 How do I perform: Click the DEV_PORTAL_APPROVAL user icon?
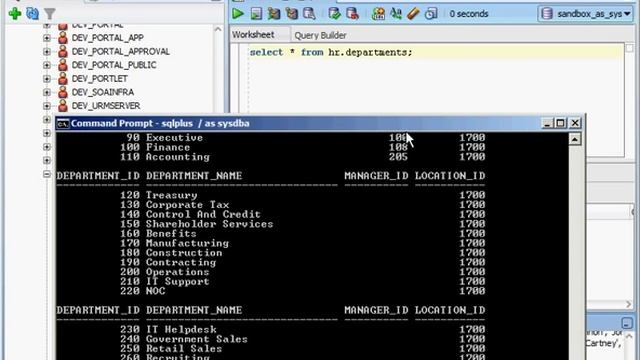click(62, 51)
